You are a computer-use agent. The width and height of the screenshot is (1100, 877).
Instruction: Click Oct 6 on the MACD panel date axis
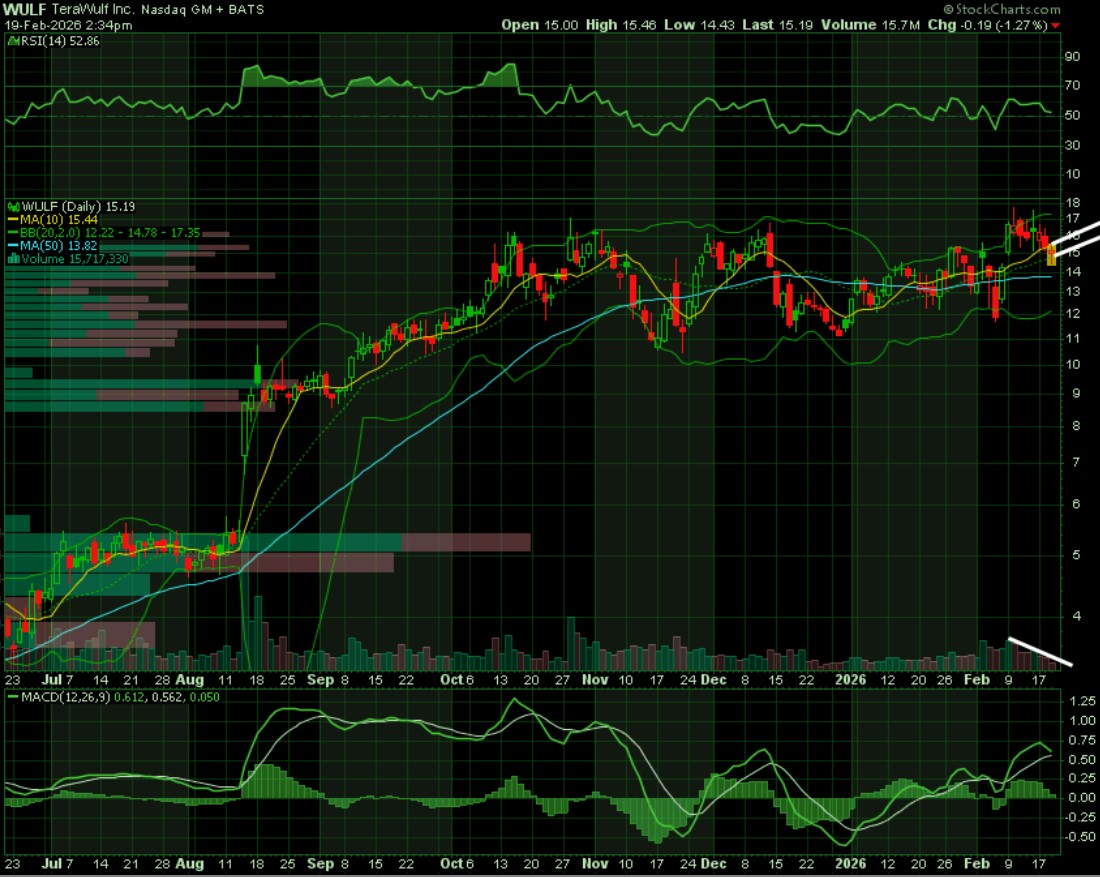pyautogui.click(x=457, y=864)
